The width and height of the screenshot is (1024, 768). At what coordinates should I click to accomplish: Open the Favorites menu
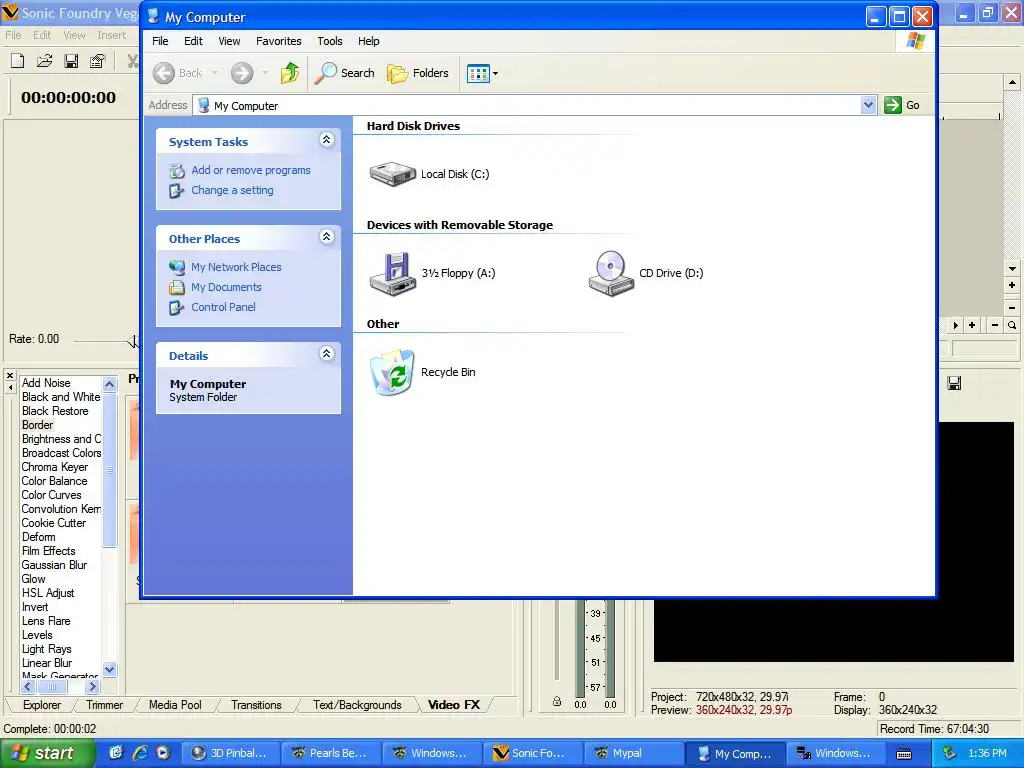click(278, 41)
